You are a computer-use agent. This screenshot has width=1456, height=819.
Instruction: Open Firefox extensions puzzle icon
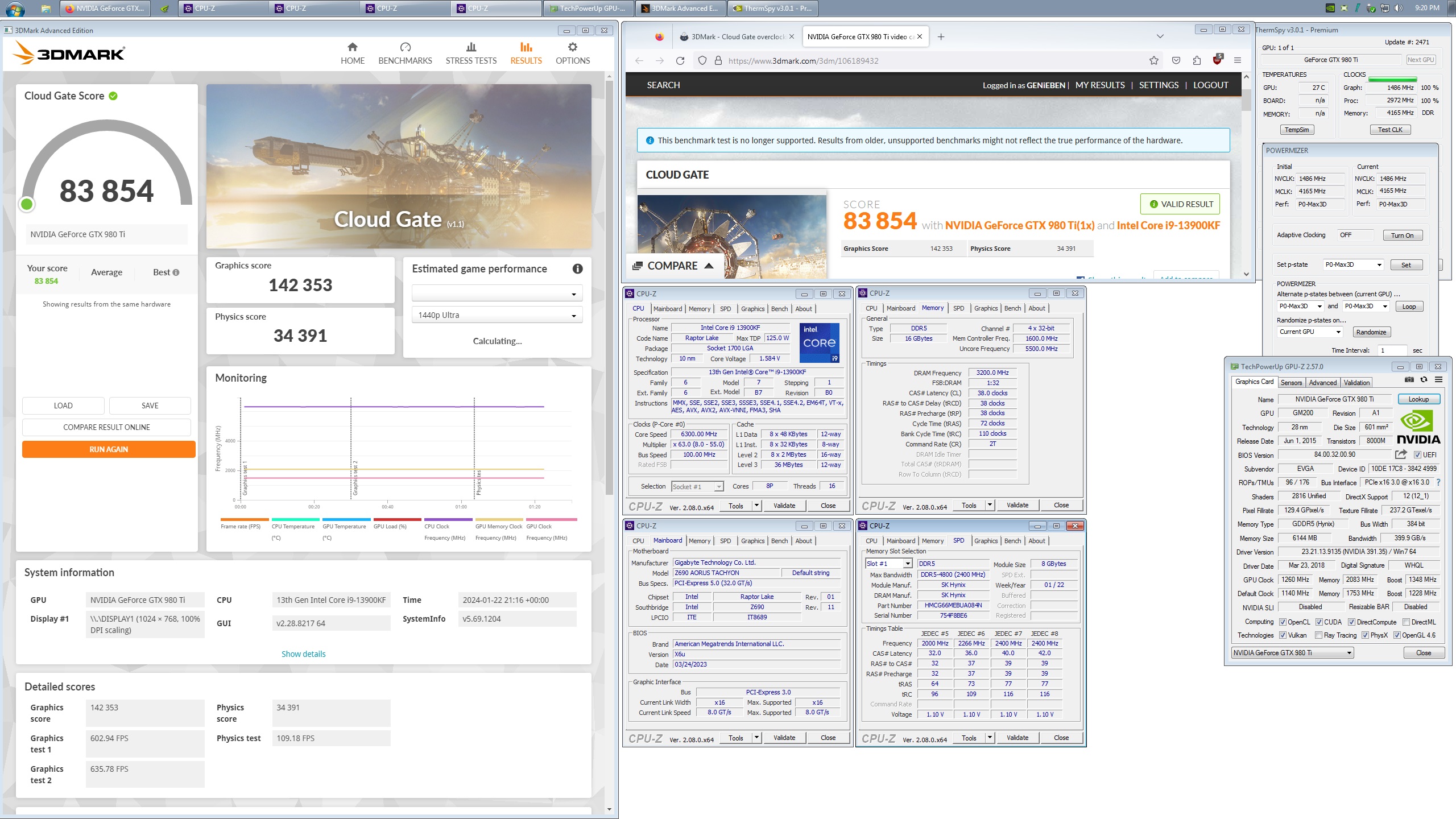[1197, 60]
